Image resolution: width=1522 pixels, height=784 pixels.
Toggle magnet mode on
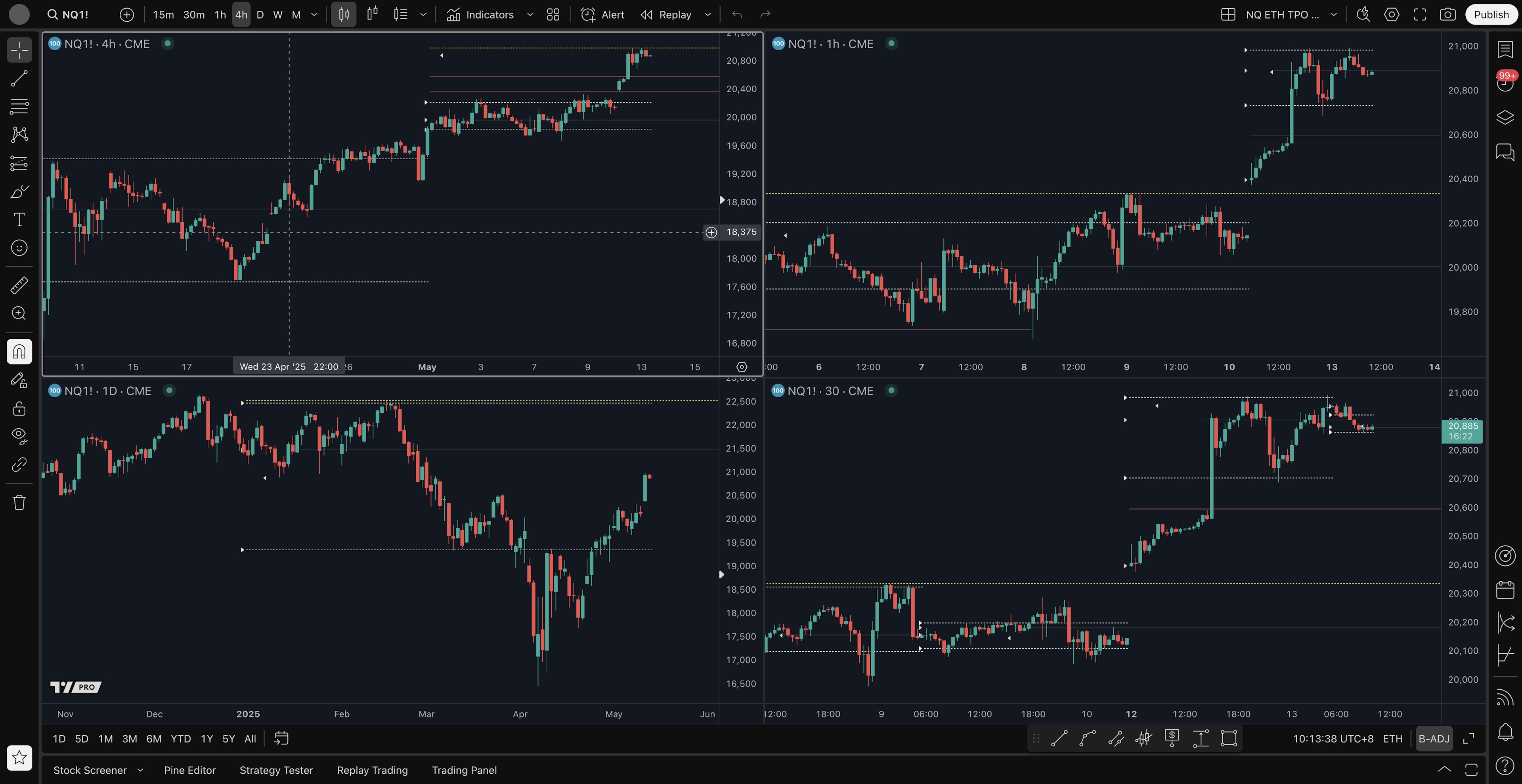pyautogui.click(x=19, y=352)
